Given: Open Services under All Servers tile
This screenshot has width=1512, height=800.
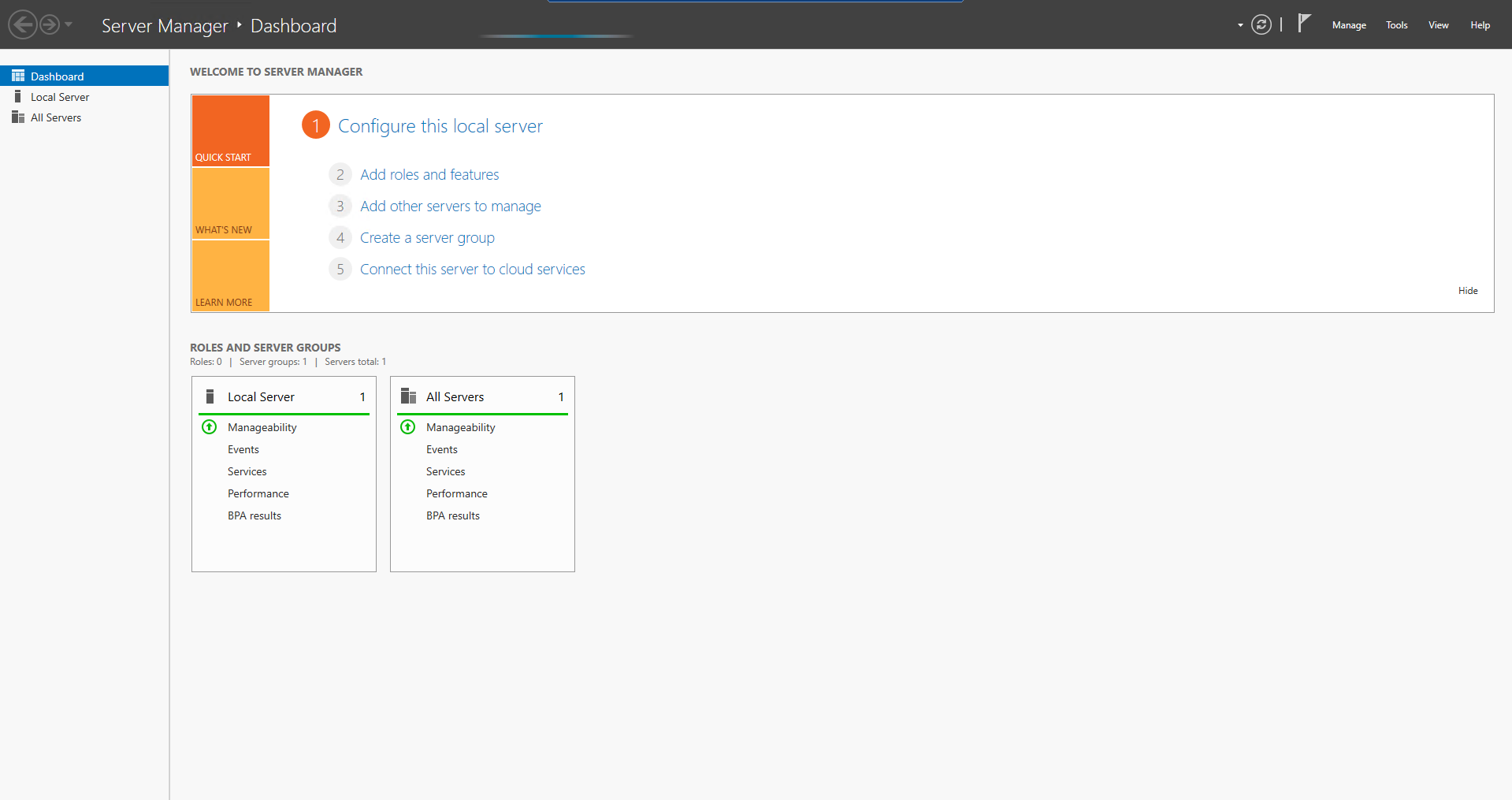Looking at the screenshot, I should coord(446,471).
